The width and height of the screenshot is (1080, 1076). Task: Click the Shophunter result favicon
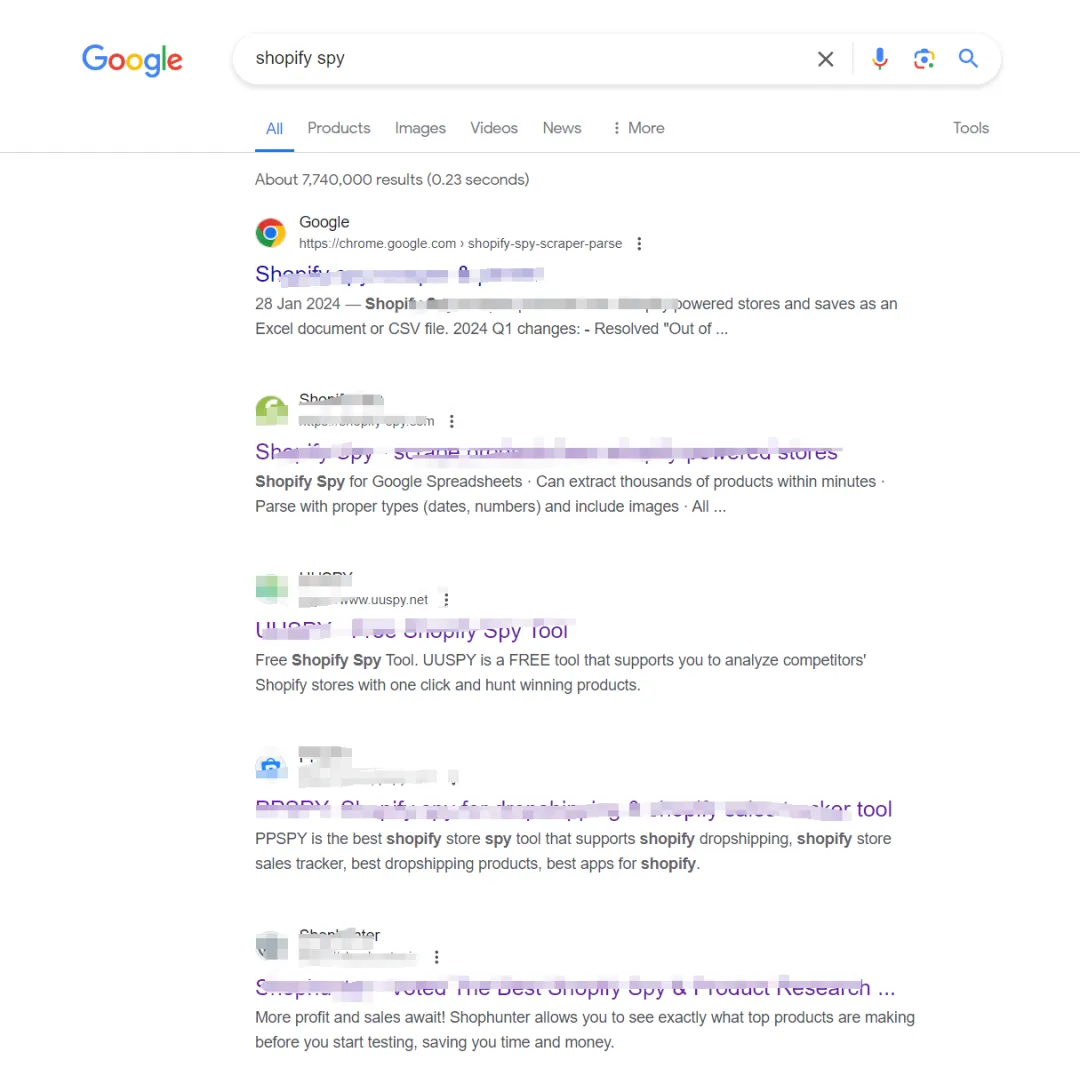(271, 946)
